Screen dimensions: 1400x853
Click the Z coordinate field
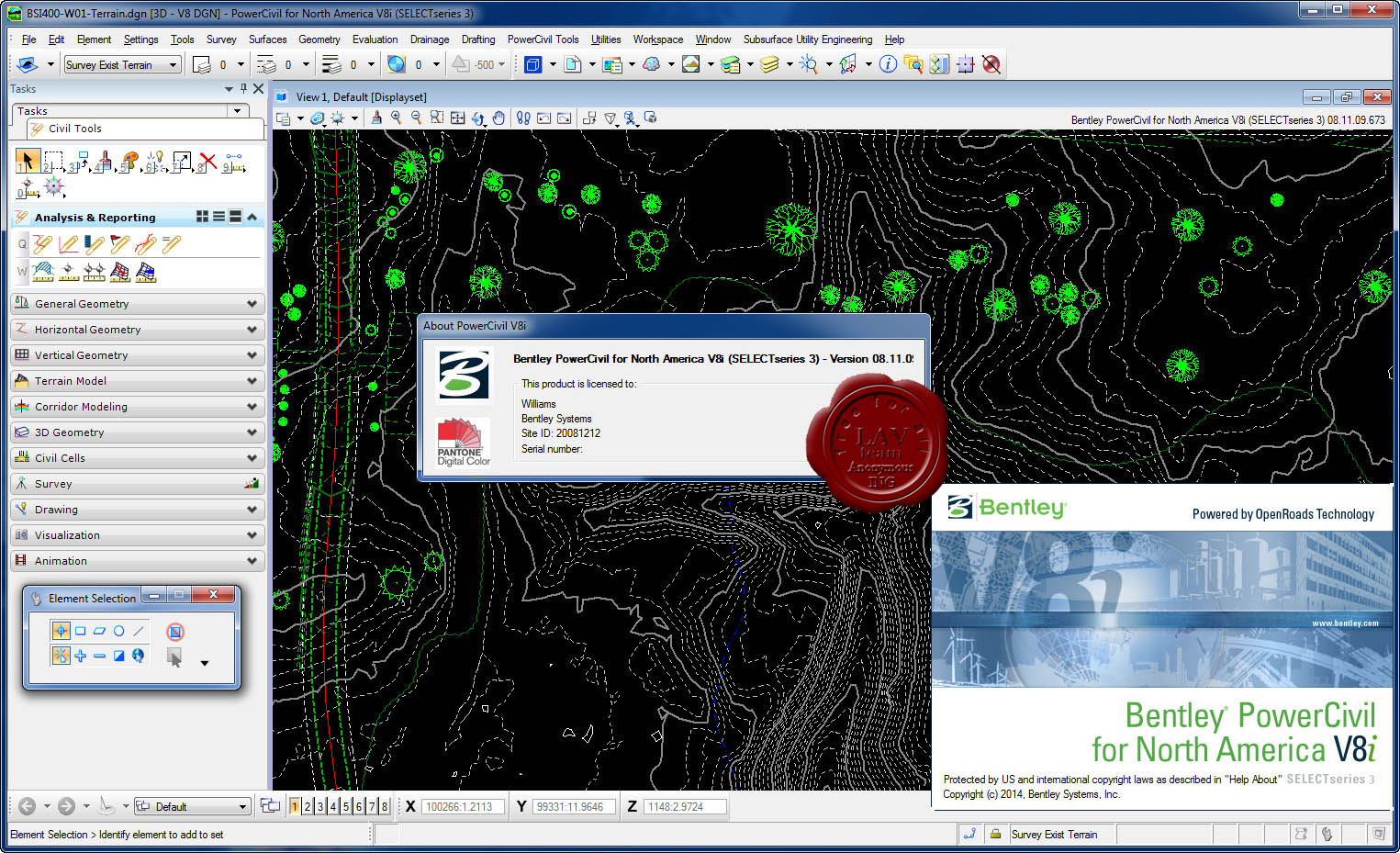pyautogui.click(x=685, y=806)
